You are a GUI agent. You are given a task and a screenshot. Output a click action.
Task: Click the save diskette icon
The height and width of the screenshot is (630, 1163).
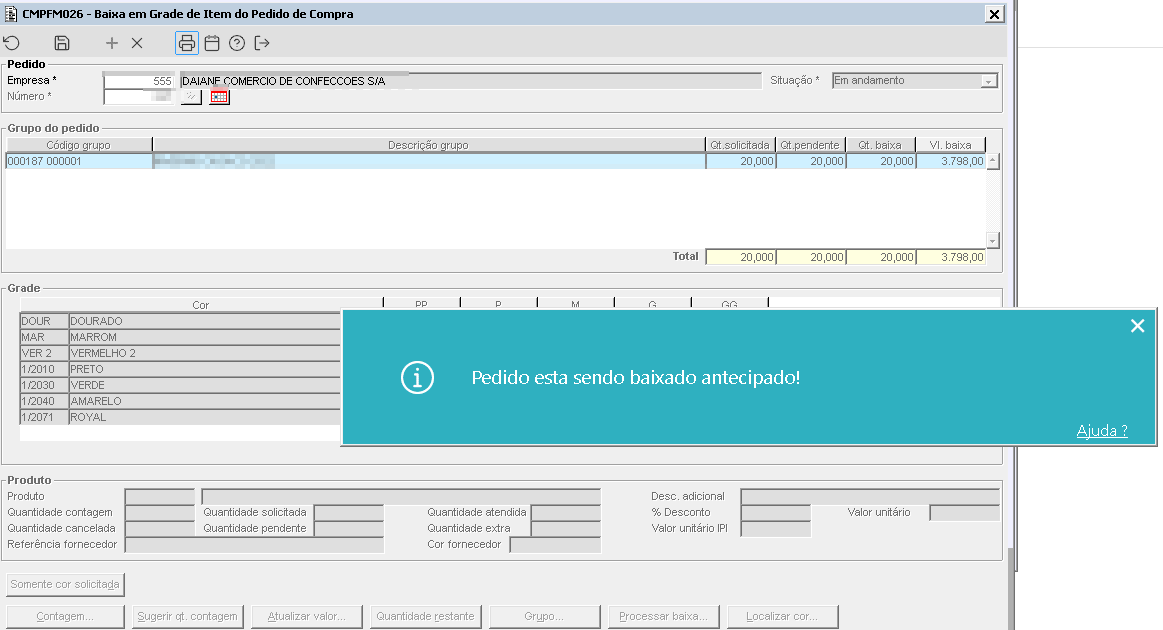pyautogui.click(x=62, y=43)
